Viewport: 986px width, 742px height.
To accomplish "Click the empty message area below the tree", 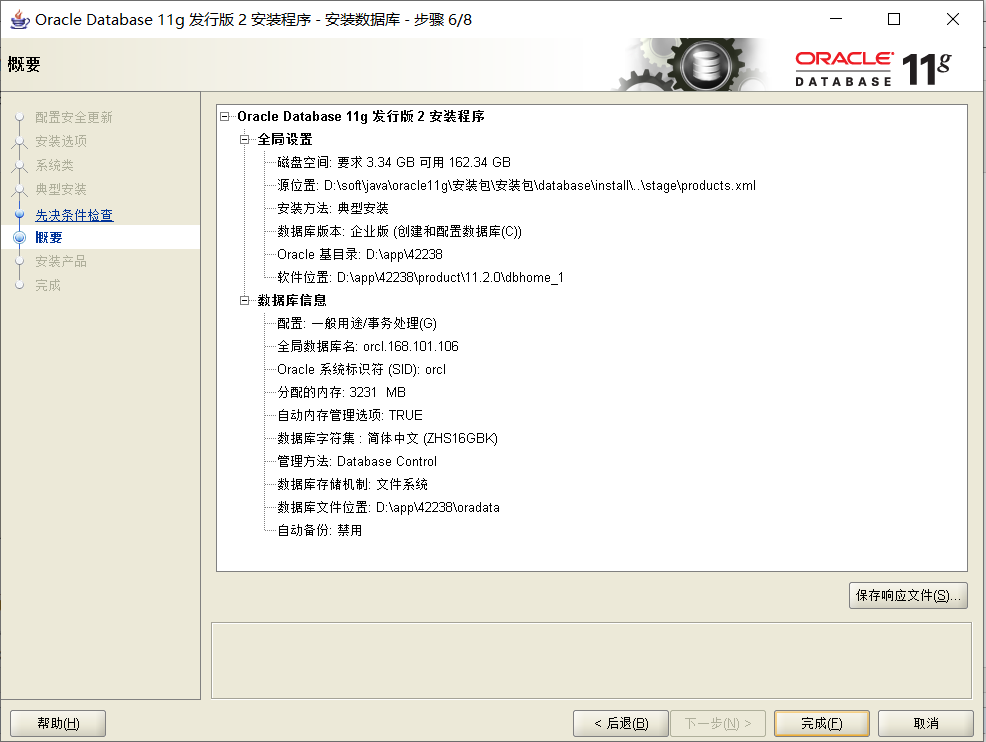I will 590,660.
